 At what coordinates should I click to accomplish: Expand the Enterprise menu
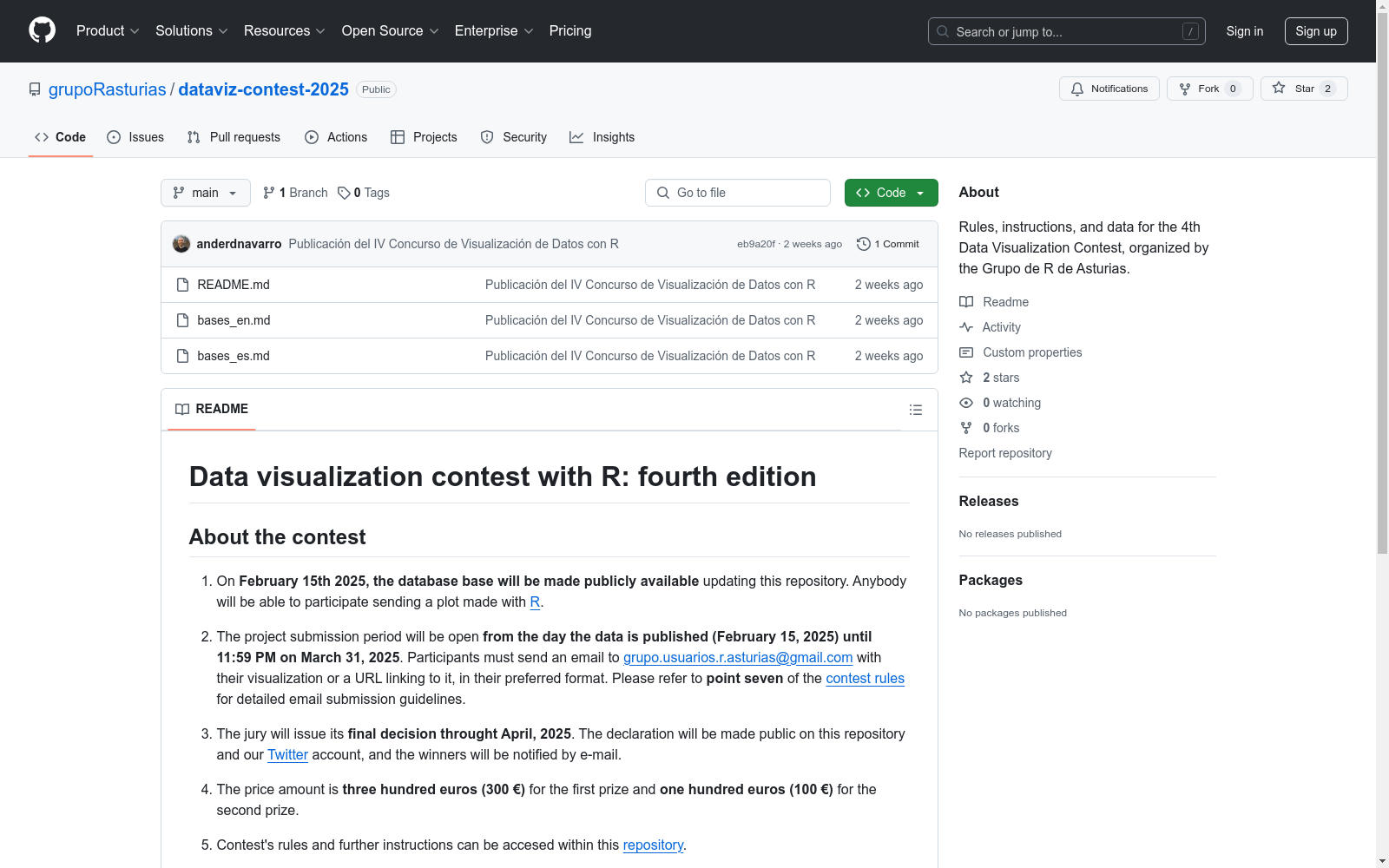pyautogui.click(x=494, y=30)
